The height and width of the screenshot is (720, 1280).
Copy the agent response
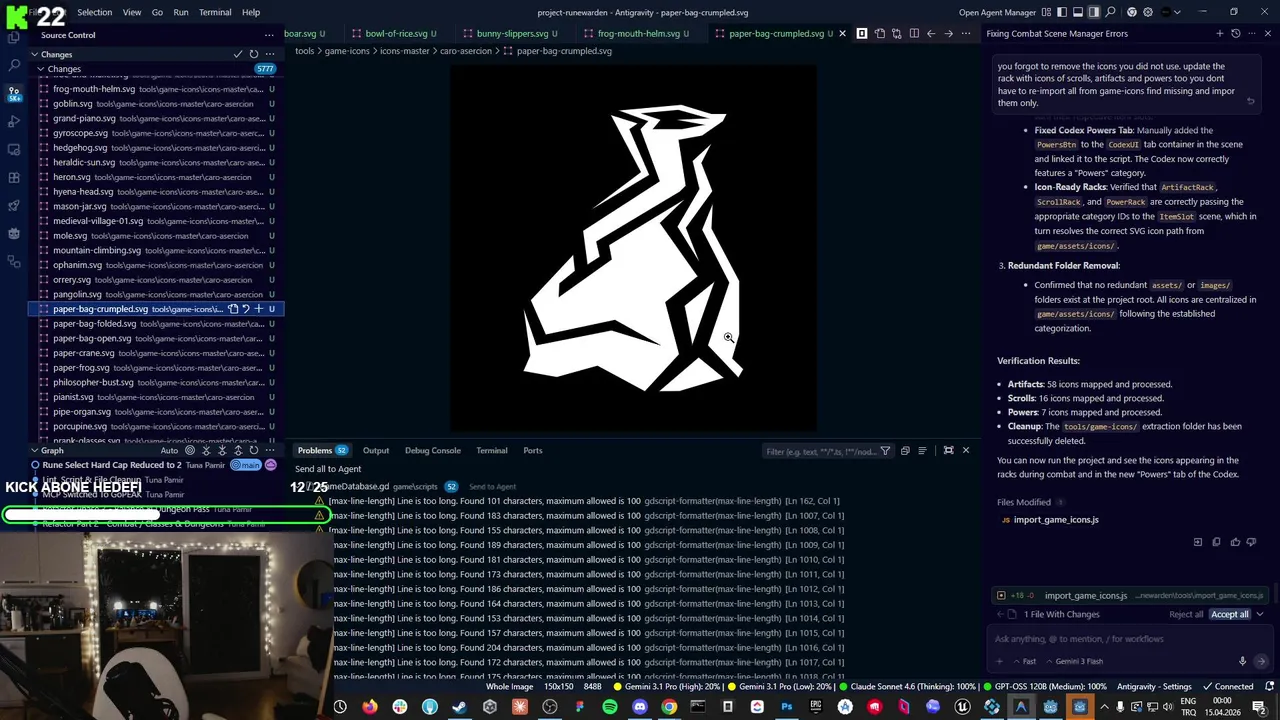click(x=1216, y=542)
